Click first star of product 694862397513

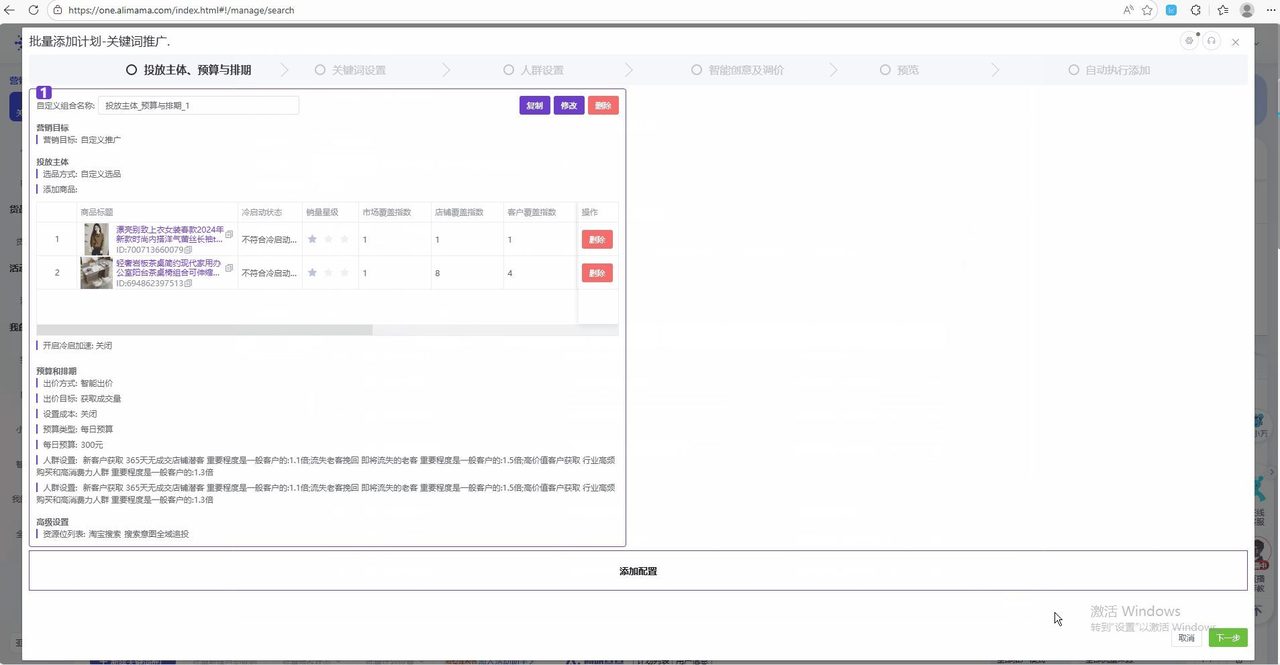point(312,273)
